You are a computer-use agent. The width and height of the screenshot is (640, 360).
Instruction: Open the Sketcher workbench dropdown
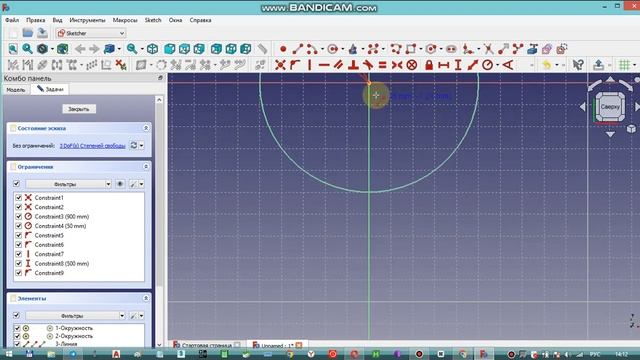pos(91,33)
